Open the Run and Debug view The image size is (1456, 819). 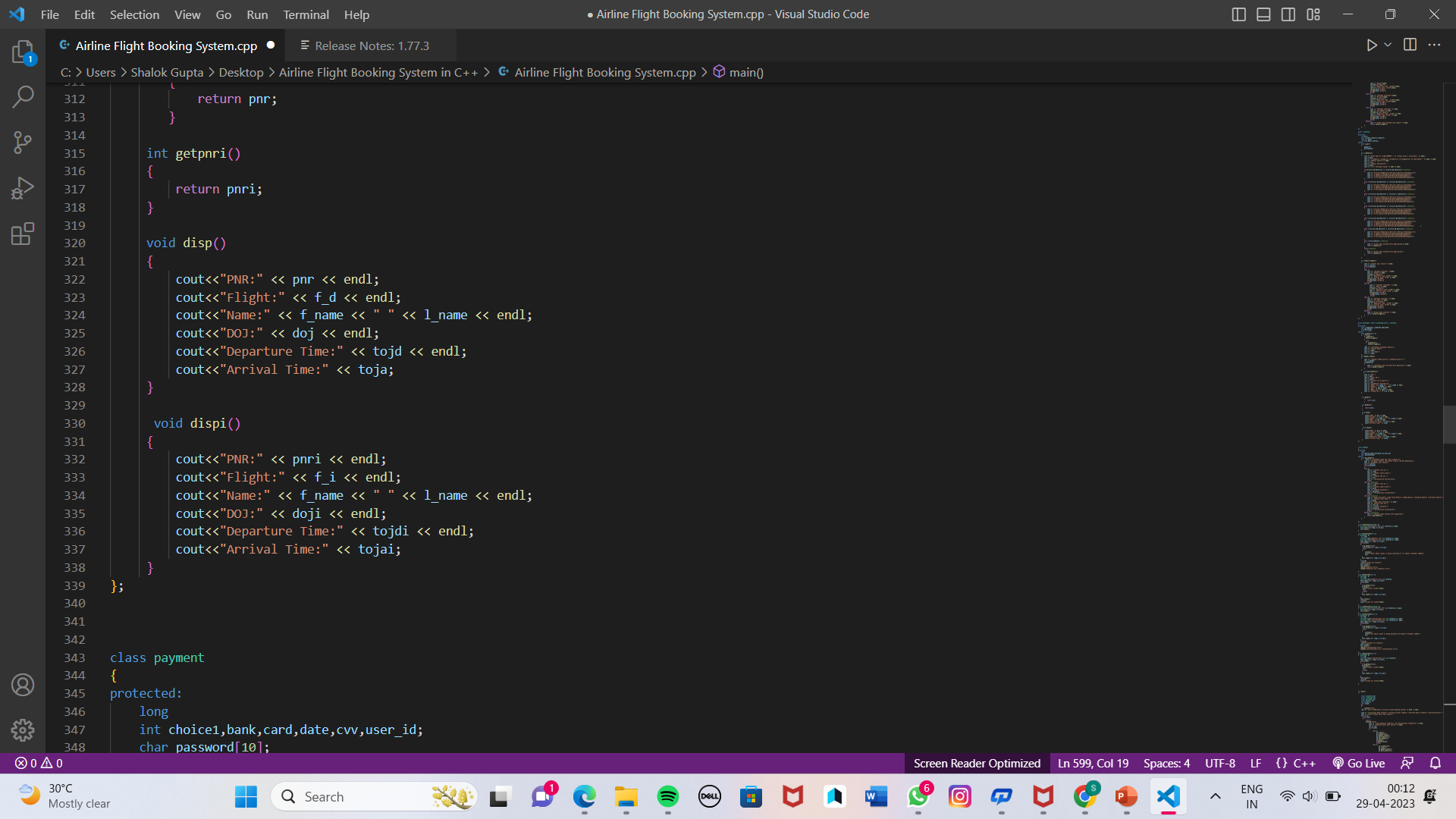[x=23, y=187]
